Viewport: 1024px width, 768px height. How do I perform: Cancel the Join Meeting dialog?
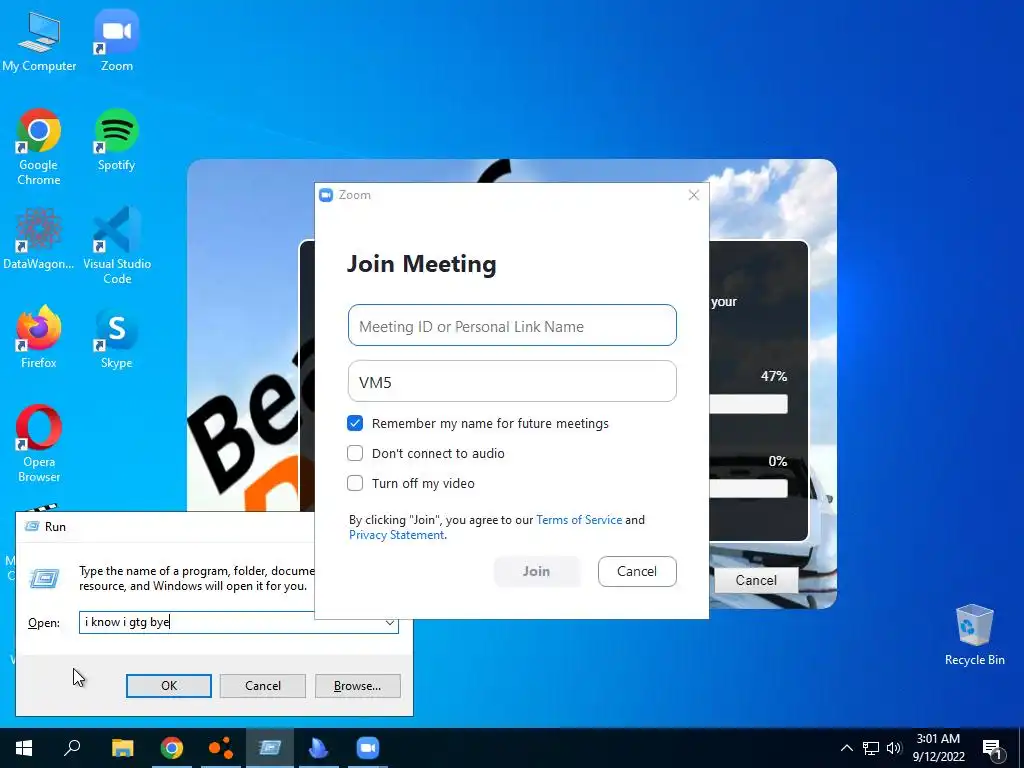pyautogui.click(x=637, y=571)
